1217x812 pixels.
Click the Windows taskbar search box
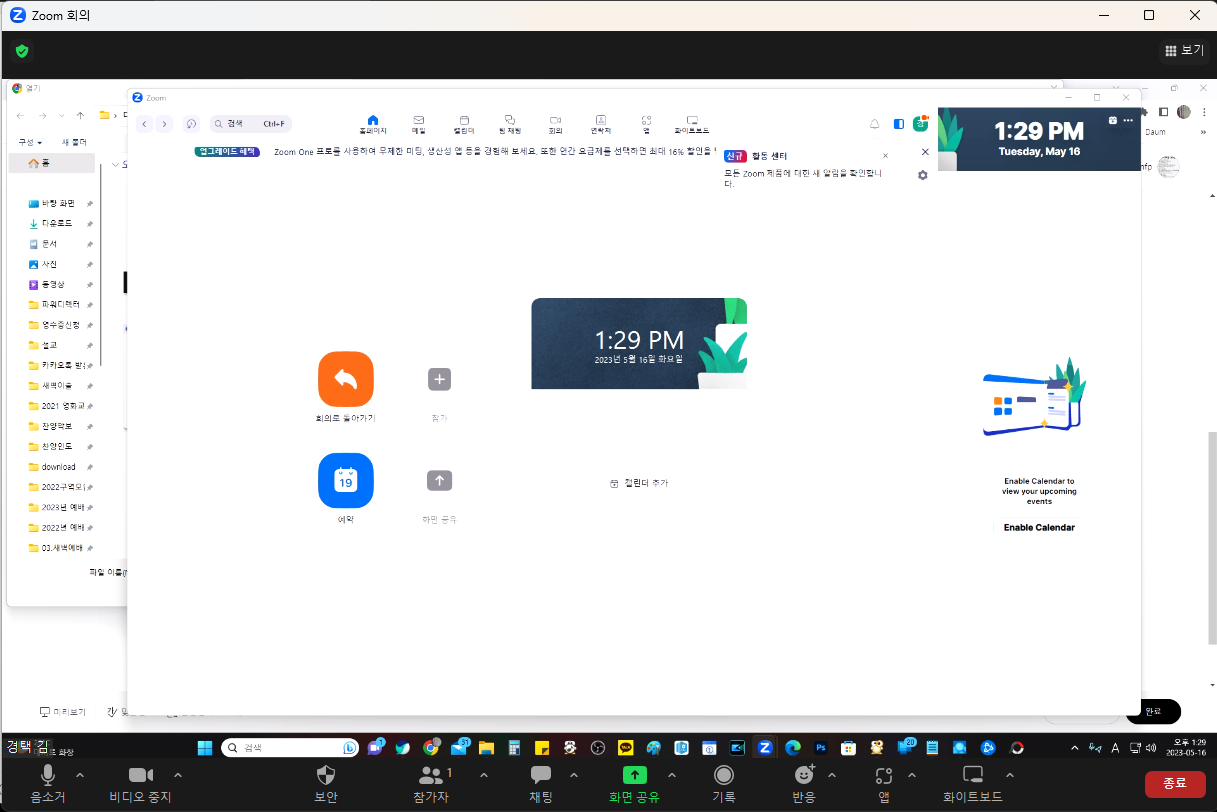(x=290, y=747)
